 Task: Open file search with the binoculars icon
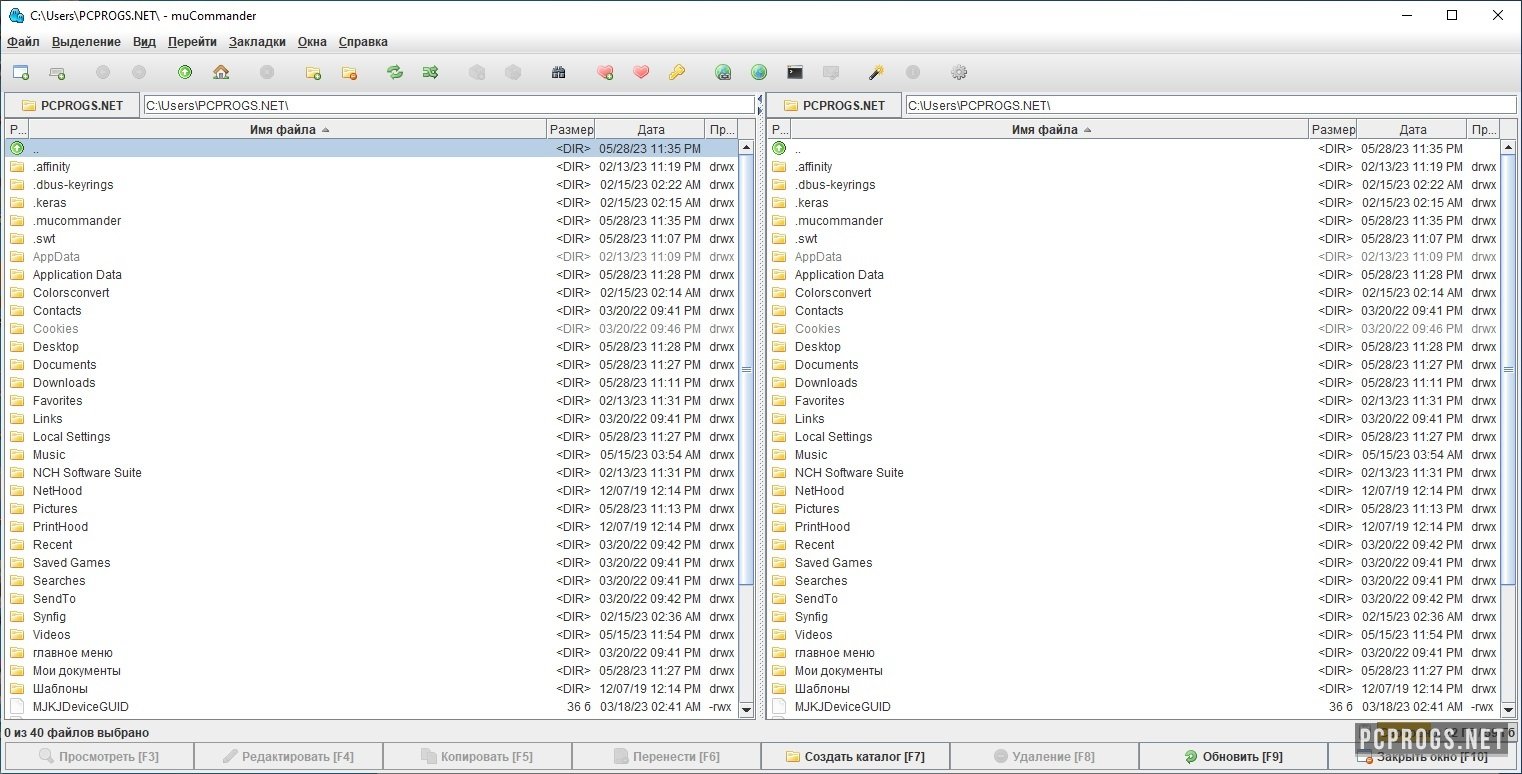(559, 72)
